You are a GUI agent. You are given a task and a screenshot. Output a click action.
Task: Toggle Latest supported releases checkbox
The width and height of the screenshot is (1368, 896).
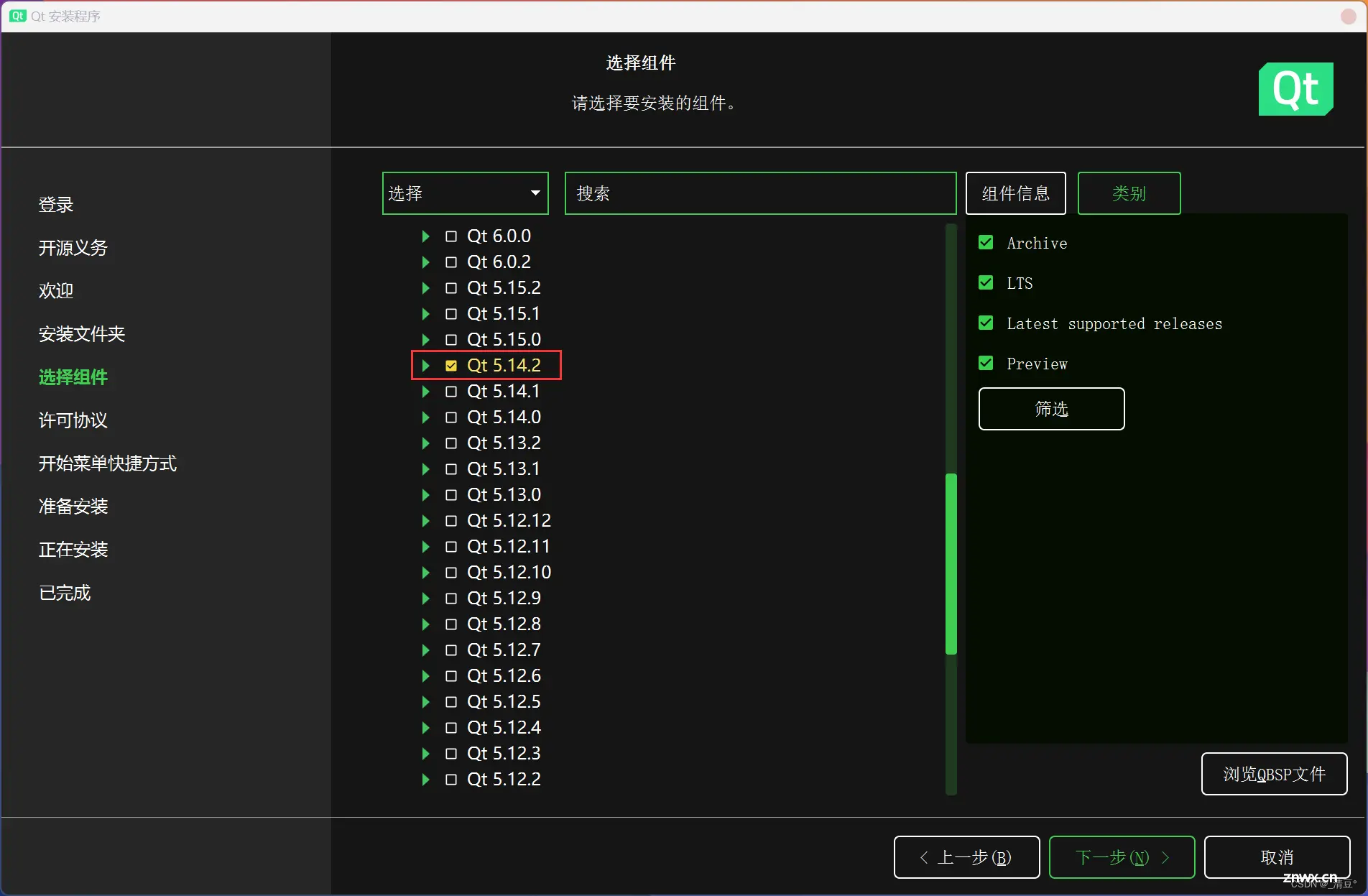986,323
